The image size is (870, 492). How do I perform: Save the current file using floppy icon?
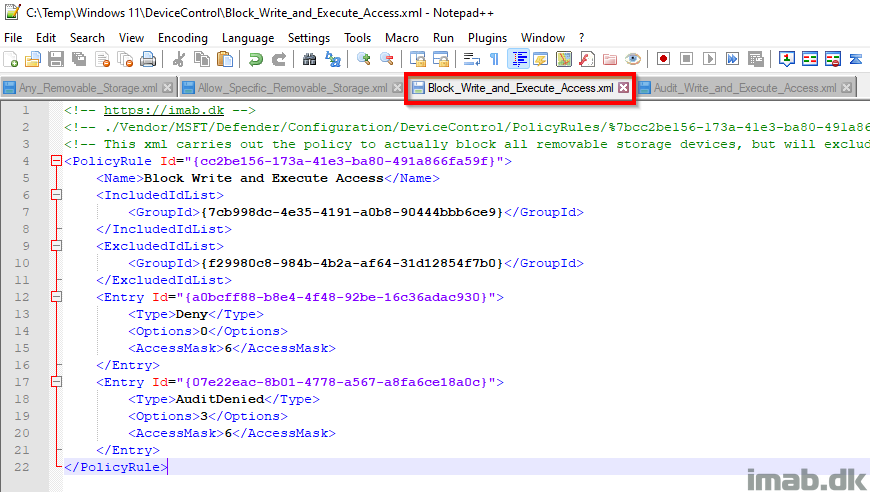(x=56, y=59)
